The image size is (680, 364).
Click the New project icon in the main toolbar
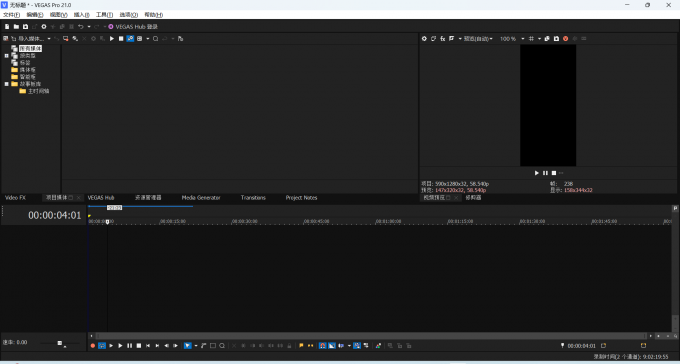pyautogui.click(x=7, y=27)
